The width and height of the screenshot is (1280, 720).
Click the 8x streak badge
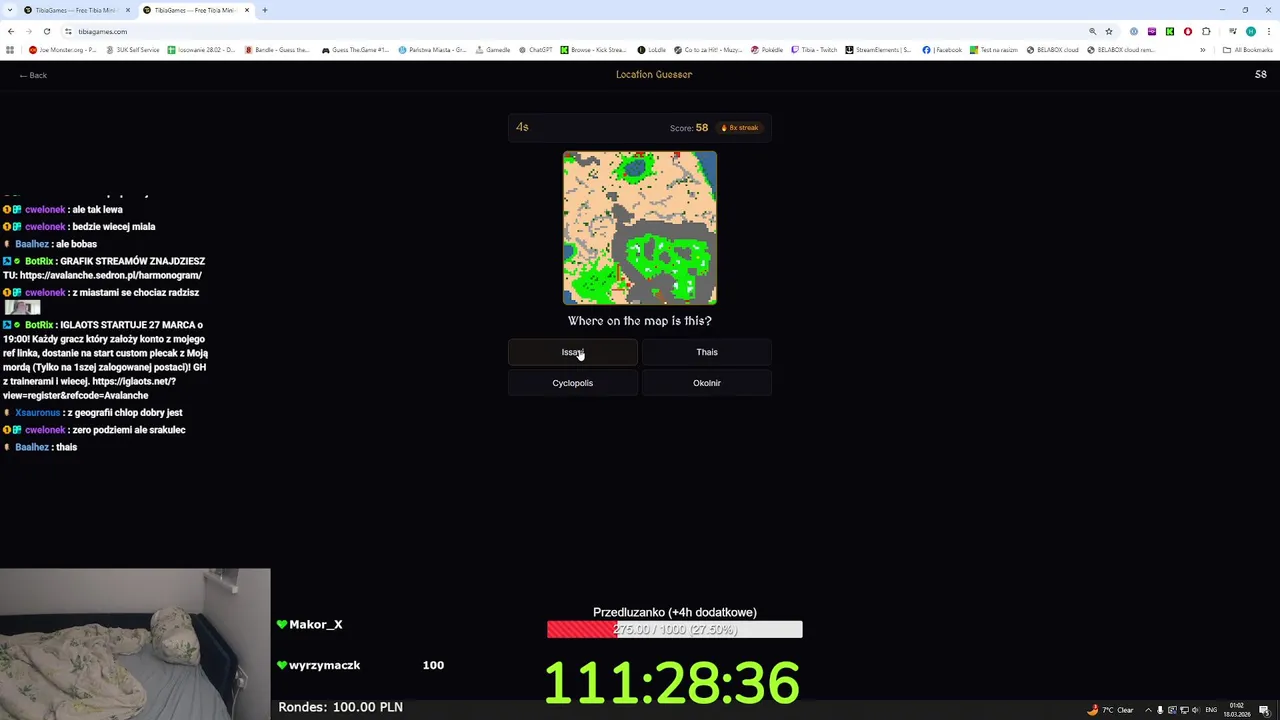pos(740,128)
